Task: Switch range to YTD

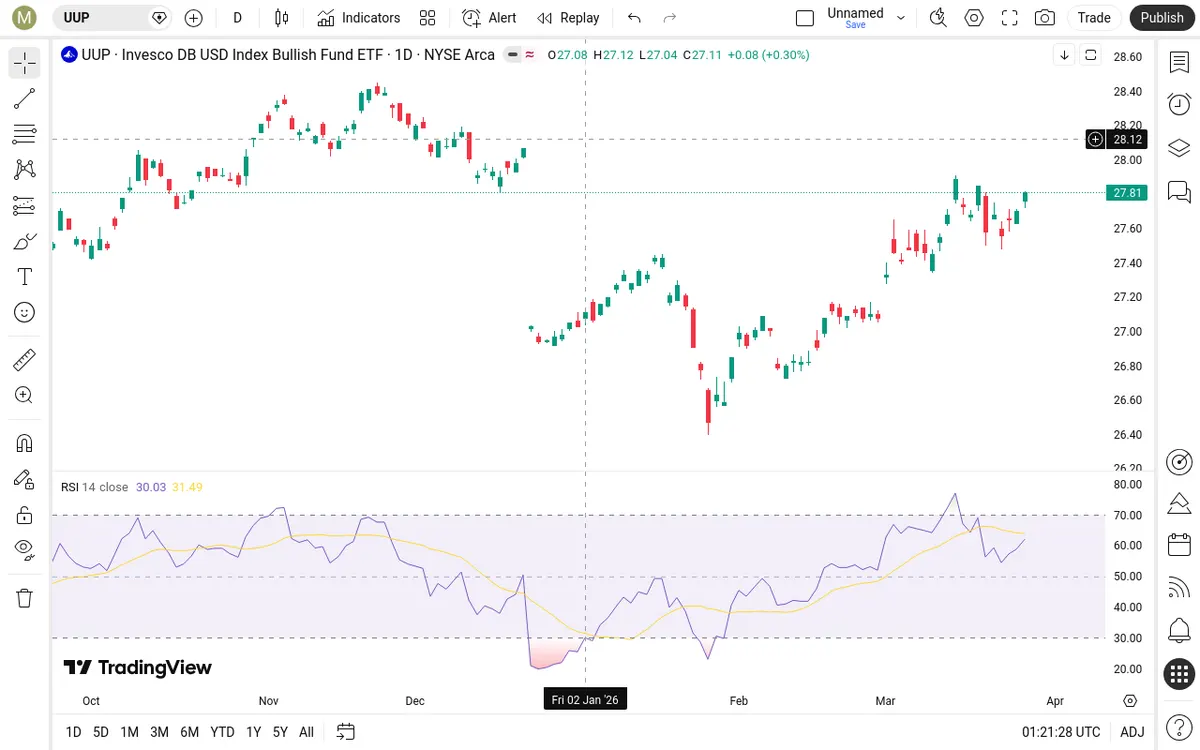Action: (x=222, y=732)
